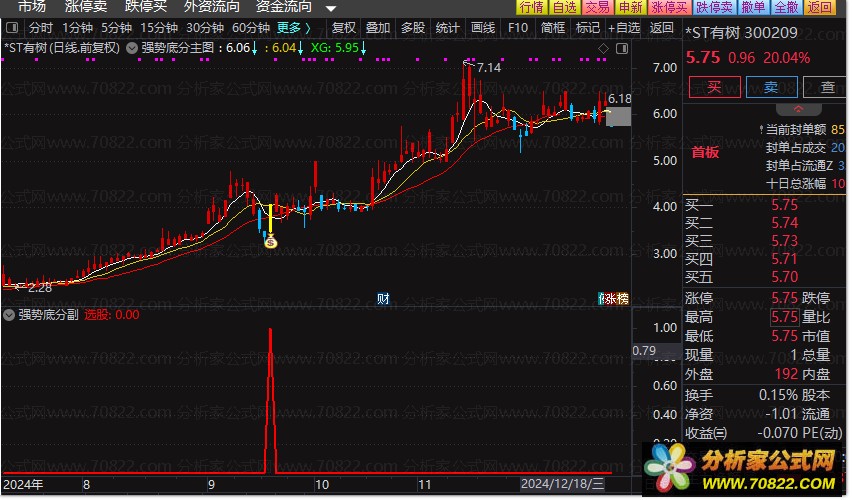Click the 买四 price 5.71
This screenshot has height=500, width=852.
coord(785,259)
